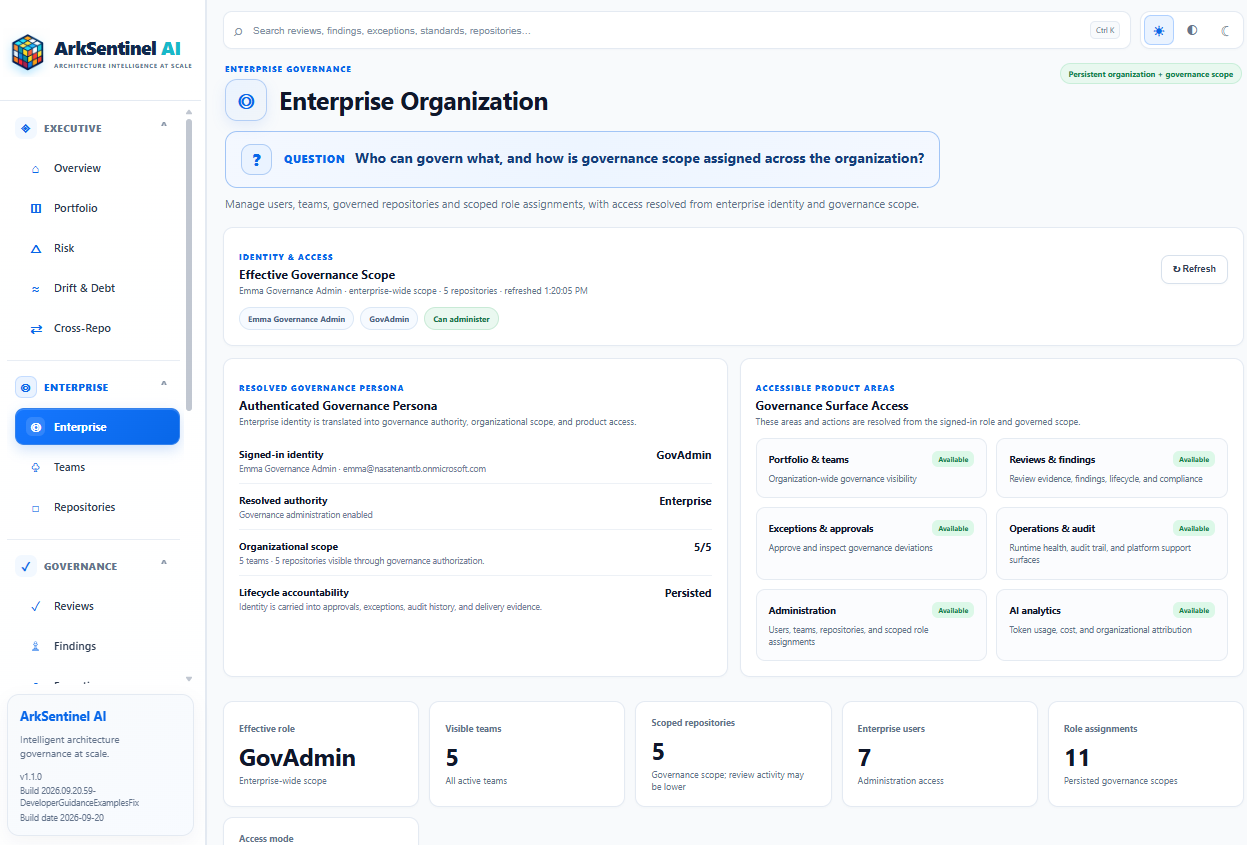Click the v1.1.0 version text
The height and width of the screenshot is (845, 1247).
coord(33,776)
